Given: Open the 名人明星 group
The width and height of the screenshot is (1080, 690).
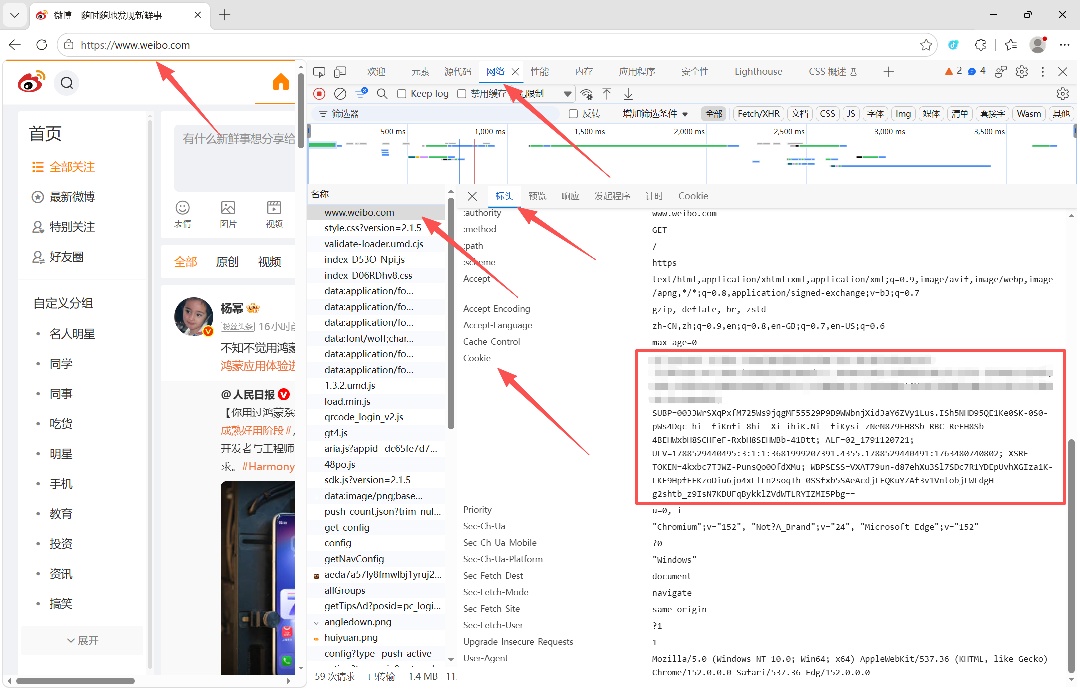Looking at the screenshot, I should pyautogui.click(x=72, y=334).
